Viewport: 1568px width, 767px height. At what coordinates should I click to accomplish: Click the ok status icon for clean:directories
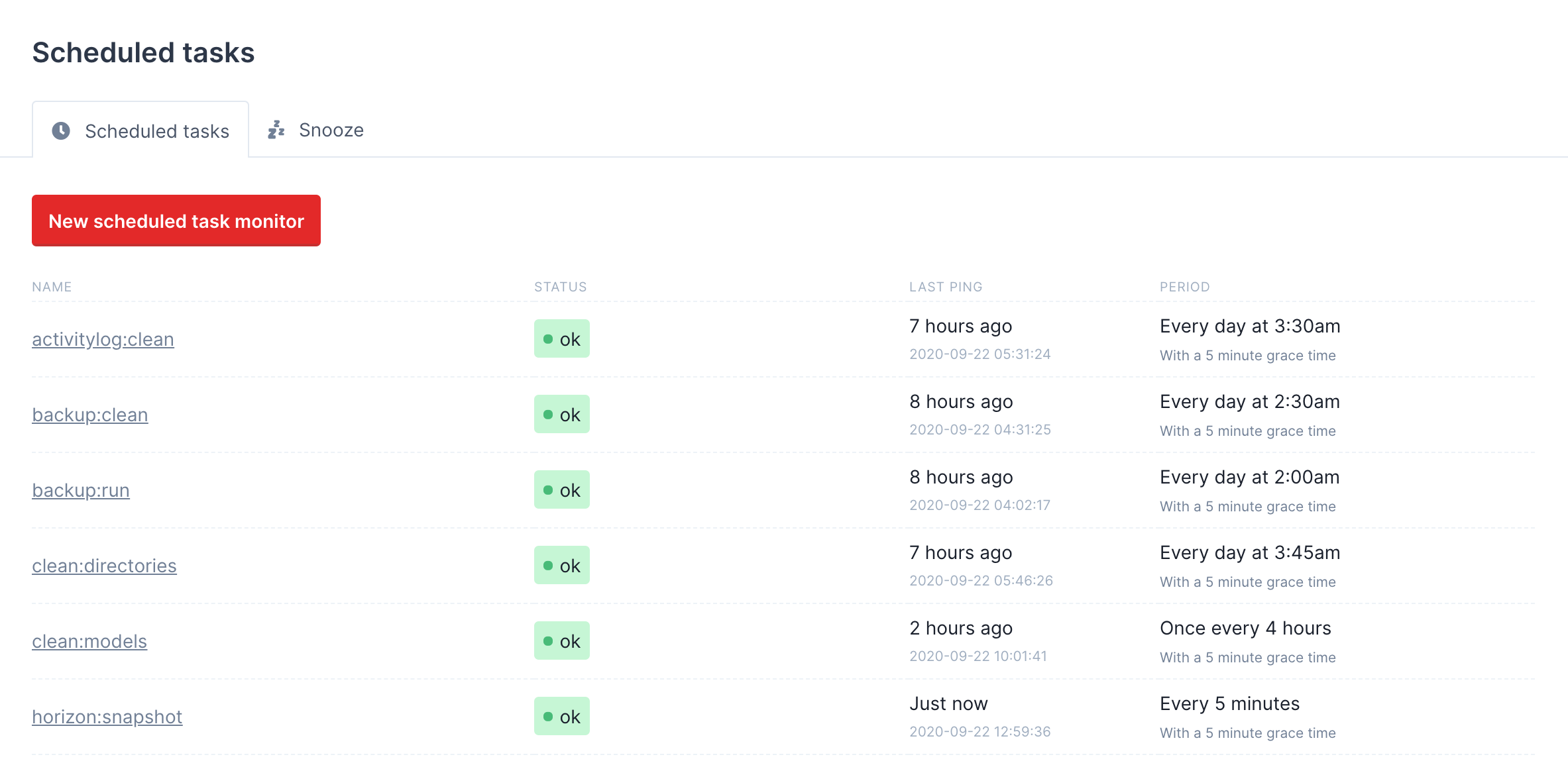tap(561, 565)
